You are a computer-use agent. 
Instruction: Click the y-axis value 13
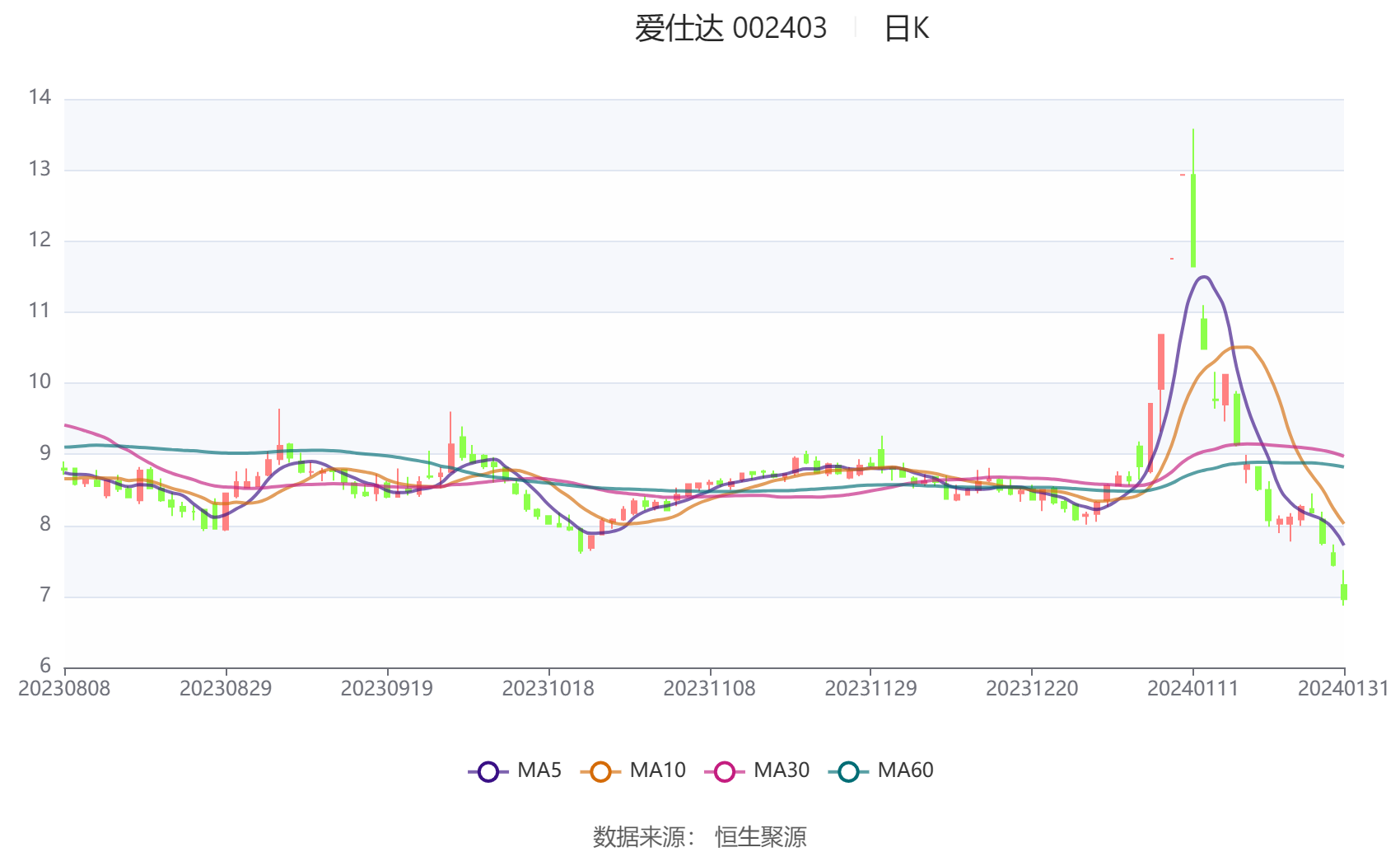pos(40,169)
